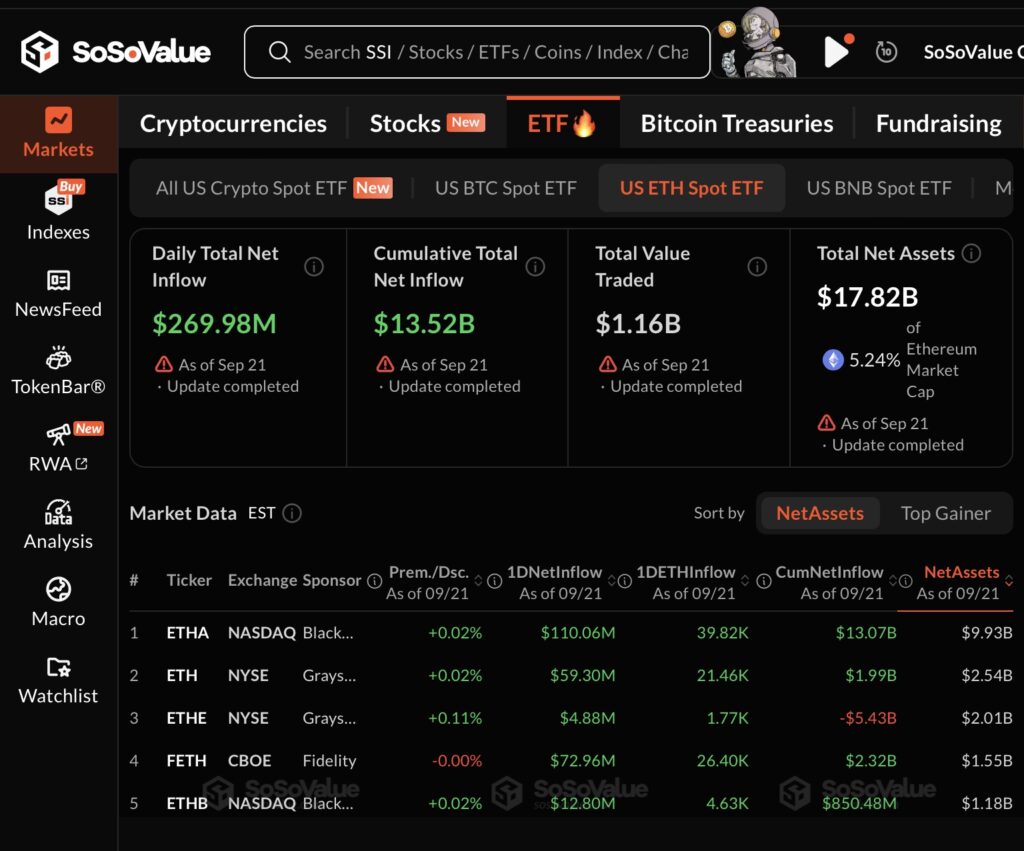Screen dimensions: 1024x851
Task: Click warning icon under $1.16B
Action: coord(607,364)
